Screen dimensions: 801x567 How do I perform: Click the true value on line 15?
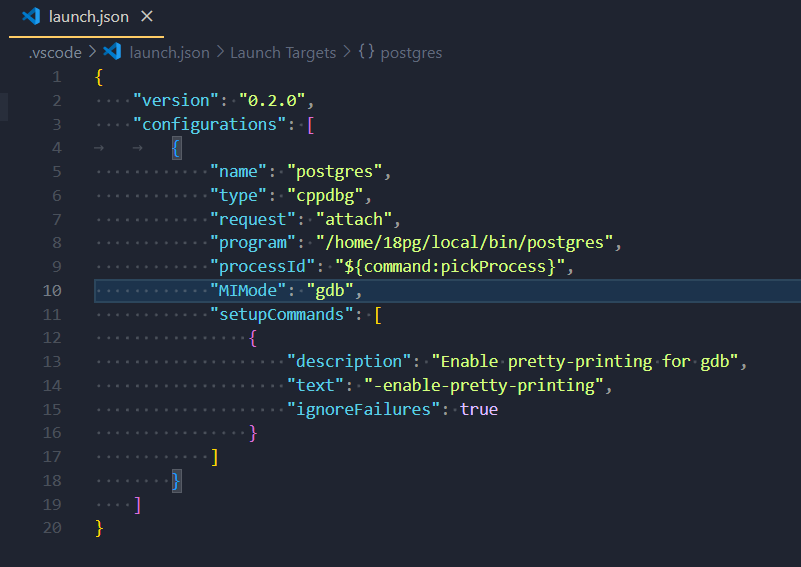click(479, 410)
